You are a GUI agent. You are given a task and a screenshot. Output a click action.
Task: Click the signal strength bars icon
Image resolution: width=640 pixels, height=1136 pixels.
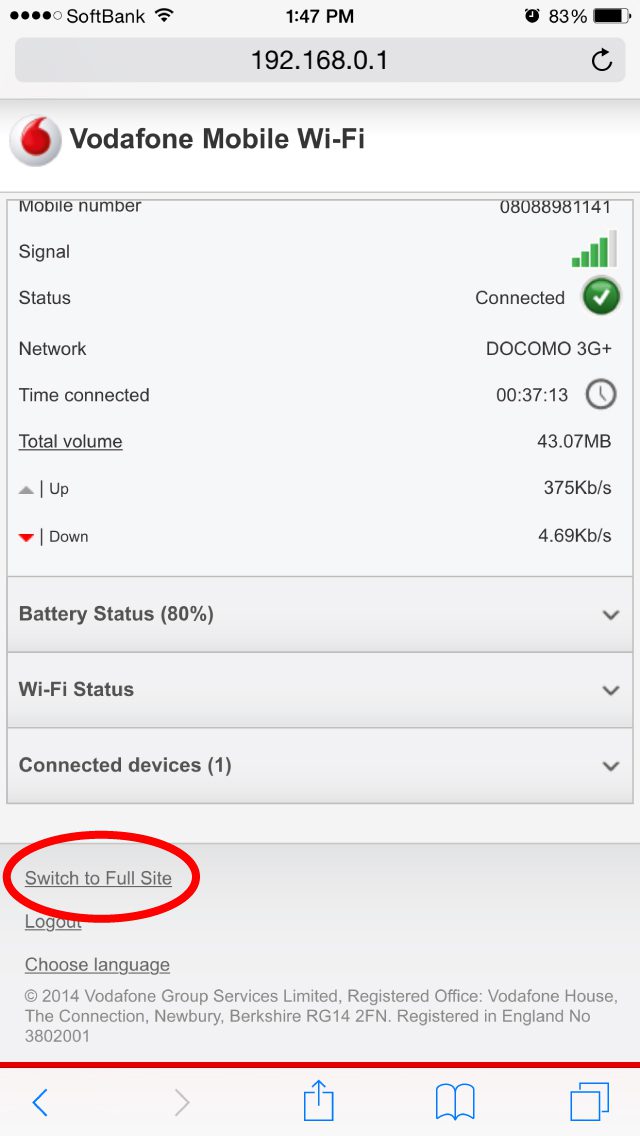pos(594,249)
